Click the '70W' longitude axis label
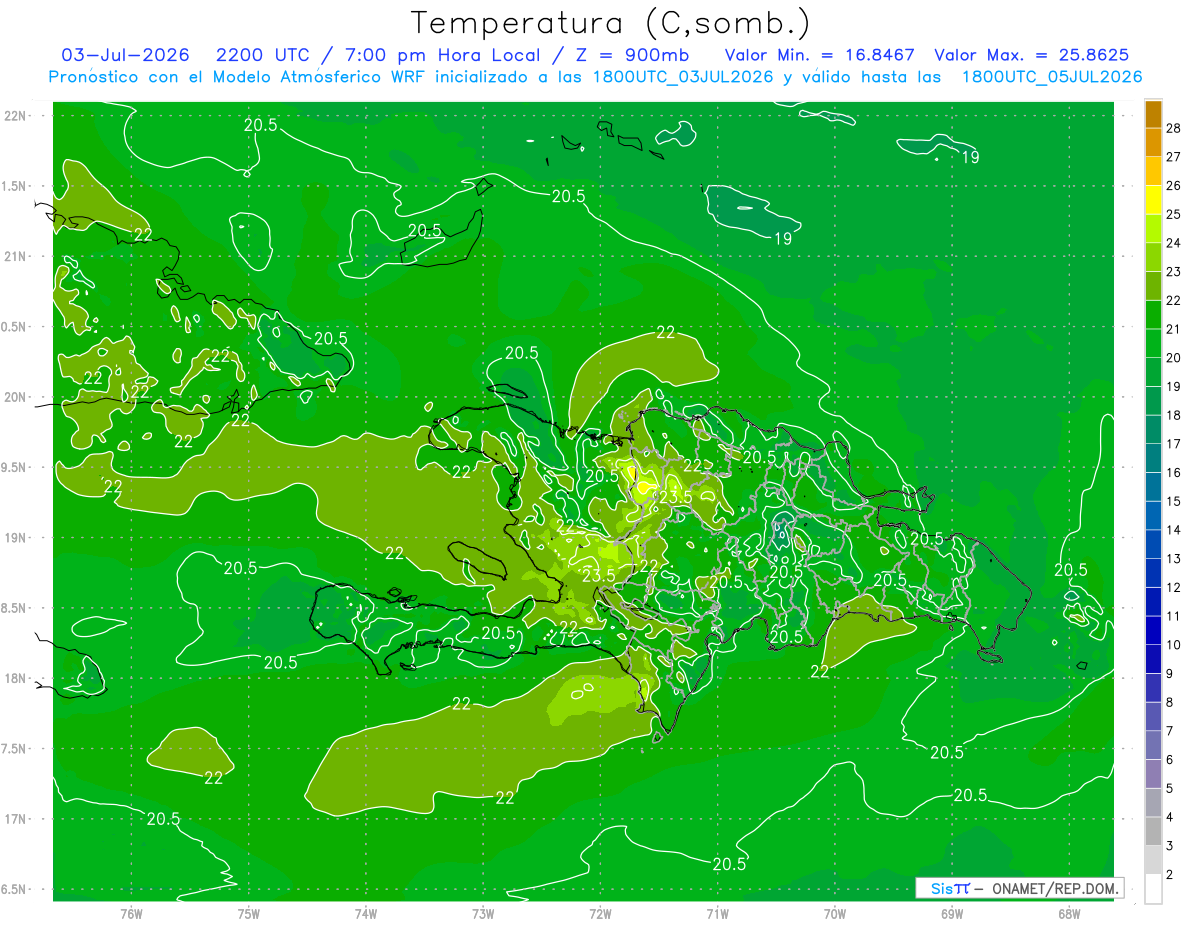Screen dimensions: 1200x927 (834, 913)
